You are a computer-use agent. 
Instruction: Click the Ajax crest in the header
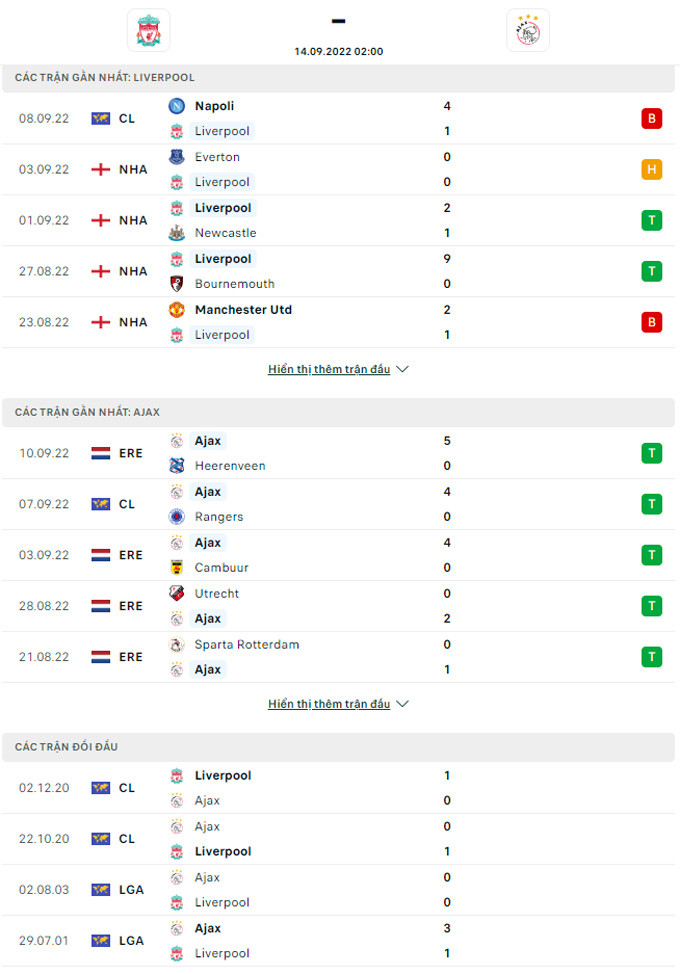pos(527,30)
